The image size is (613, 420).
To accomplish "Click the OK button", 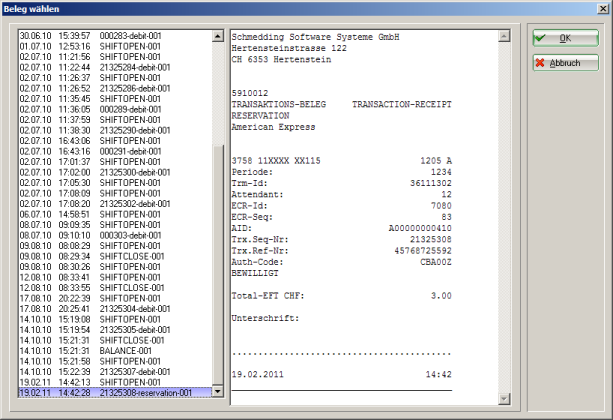I will click(564, 38).
